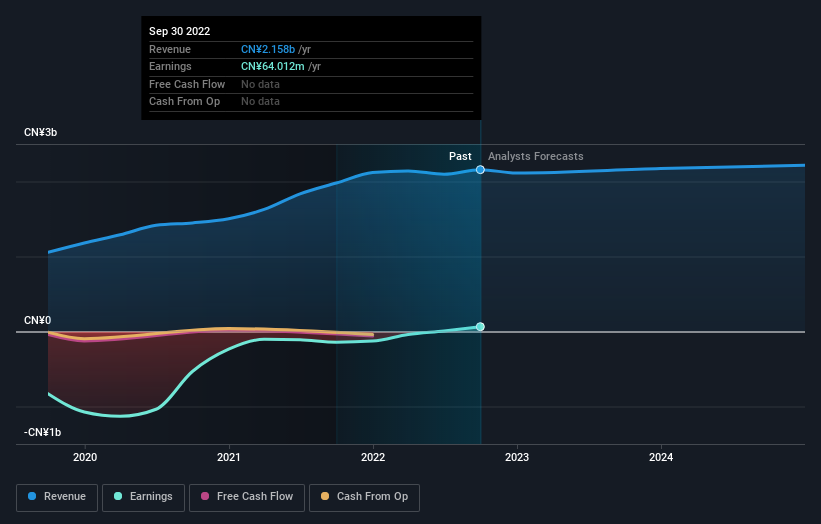Screen dimensions: 821x524
Task: Click the CN¥2.158b revenue value
Action: click(x=268, y=49)
